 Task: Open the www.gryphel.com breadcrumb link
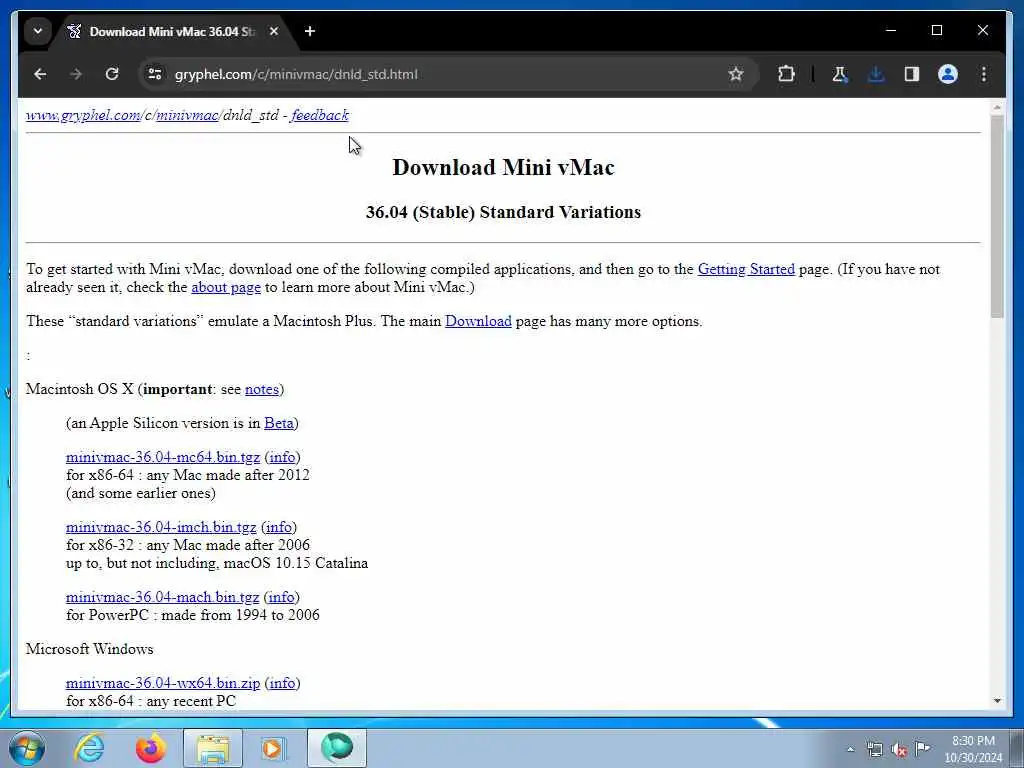point(83,116)
